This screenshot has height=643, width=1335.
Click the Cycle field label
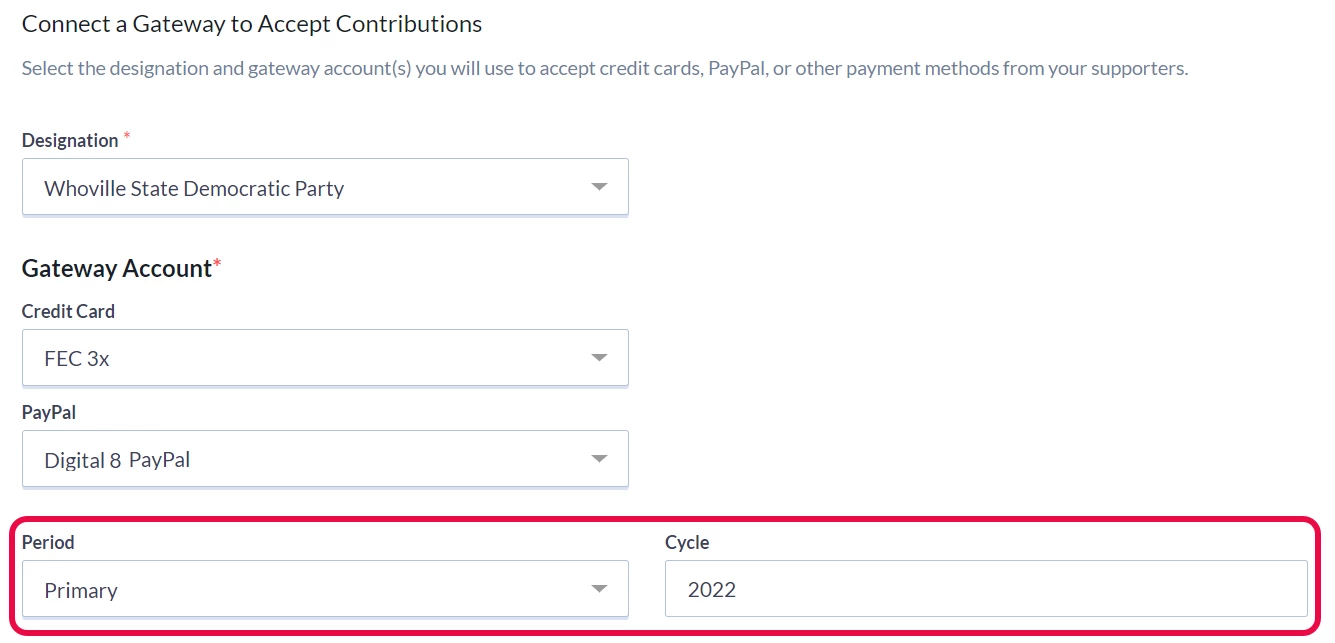[686, 542]
